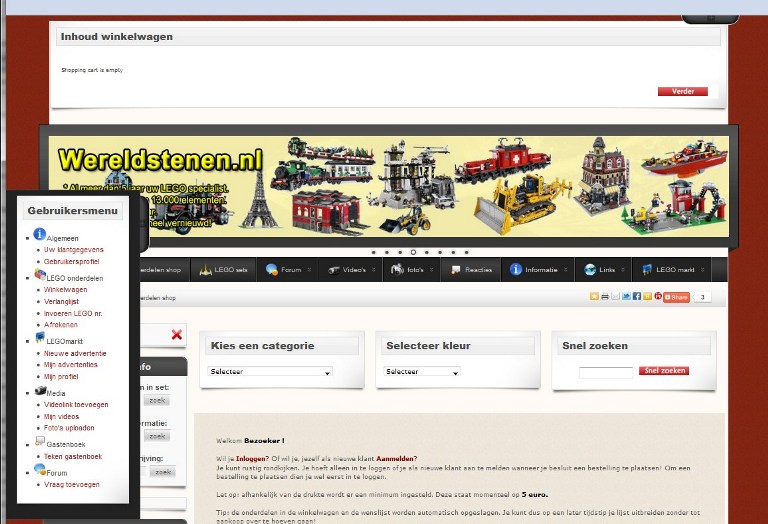Click the bricks icon beside LEGO onderdelen
The image size is (768, 524).
[x=40, y=274]
